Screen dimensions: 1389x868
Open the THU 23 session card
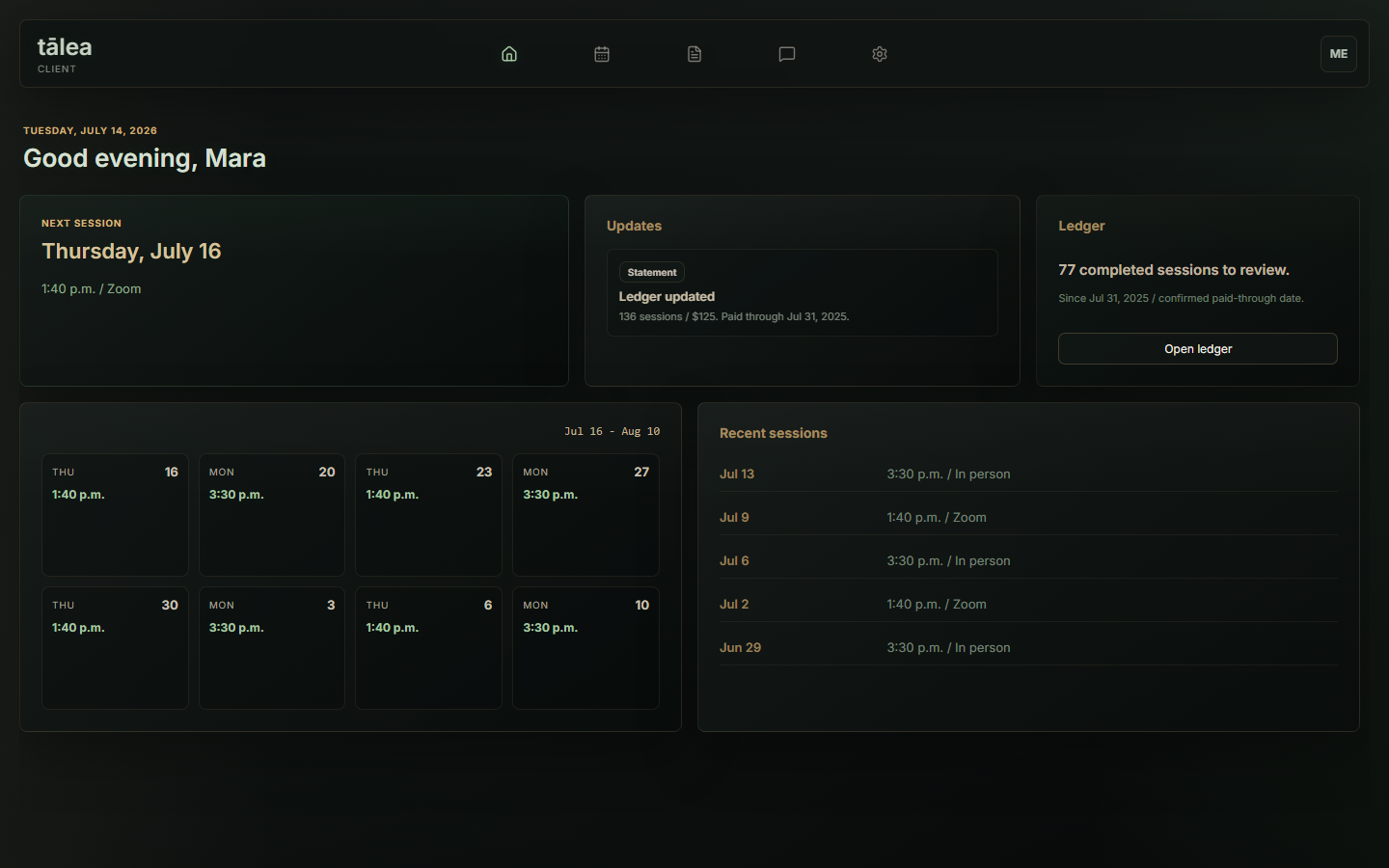[x=428, y=515]
